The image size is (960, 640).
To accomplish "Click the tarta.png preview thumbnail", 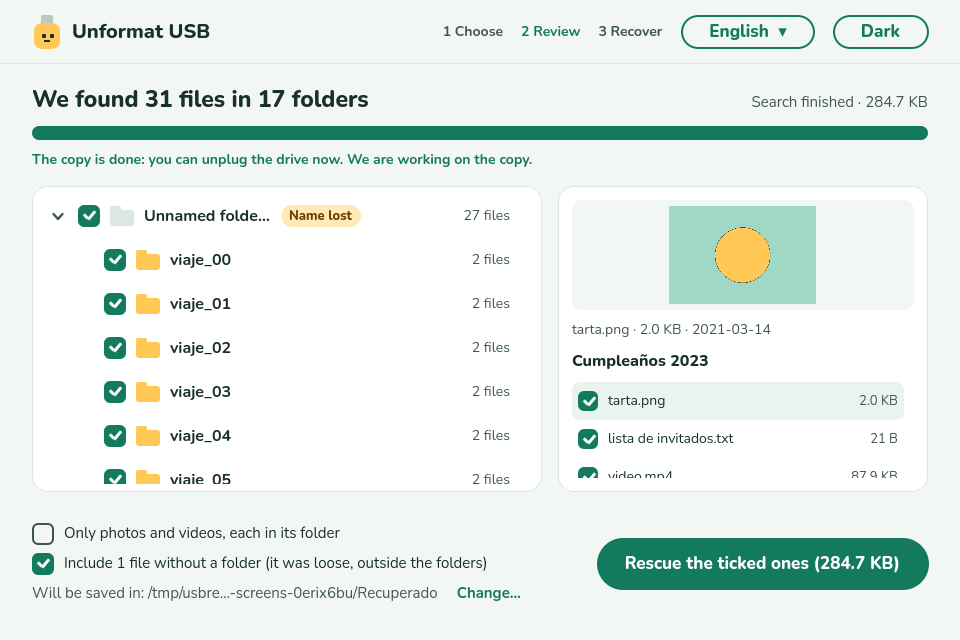I will click(742, 255).
